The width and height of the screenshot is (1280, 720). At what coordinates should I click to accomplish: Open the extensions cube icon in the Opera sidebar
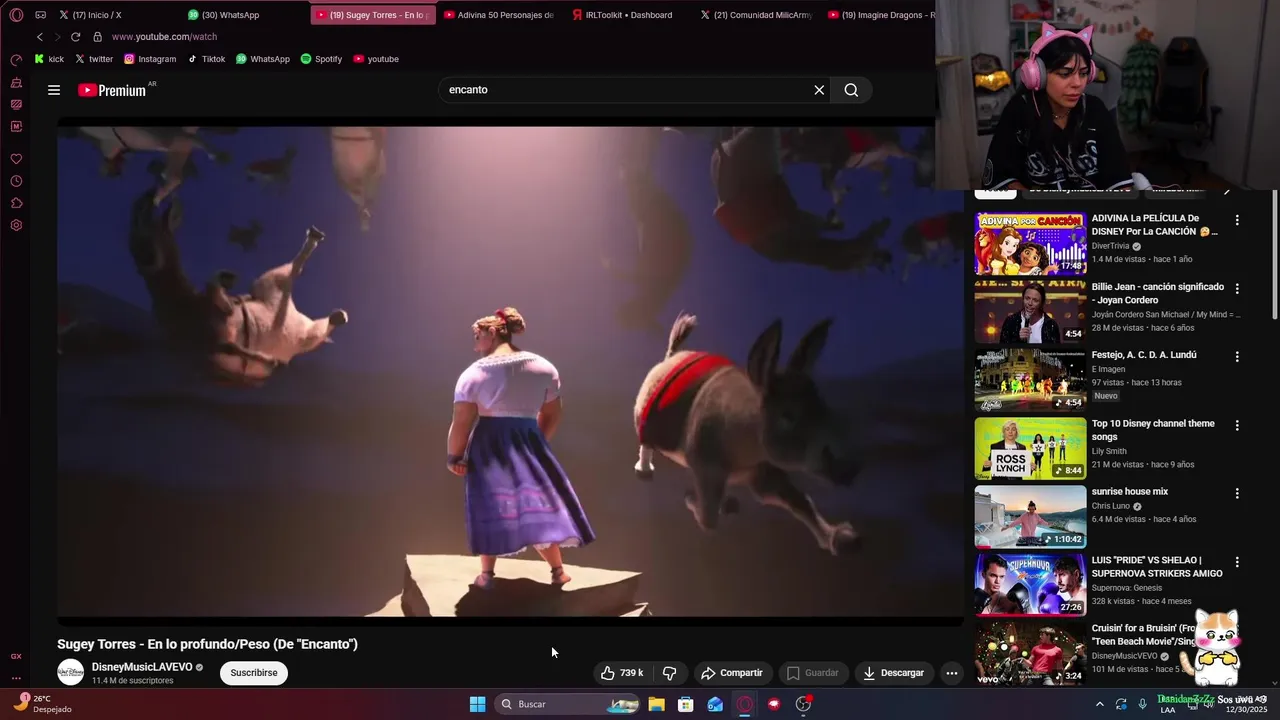click(16, 203)
